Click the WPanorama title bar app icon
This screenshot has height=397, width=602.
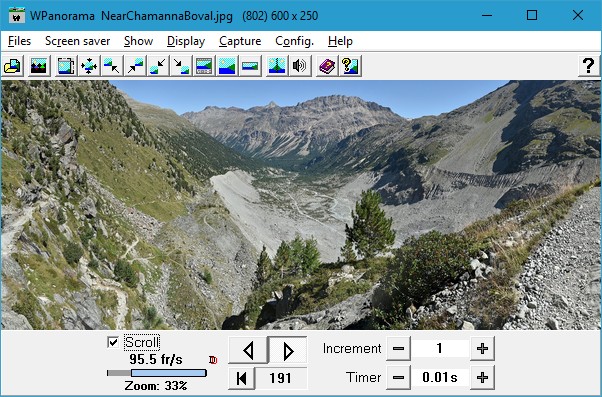point(17,16)
